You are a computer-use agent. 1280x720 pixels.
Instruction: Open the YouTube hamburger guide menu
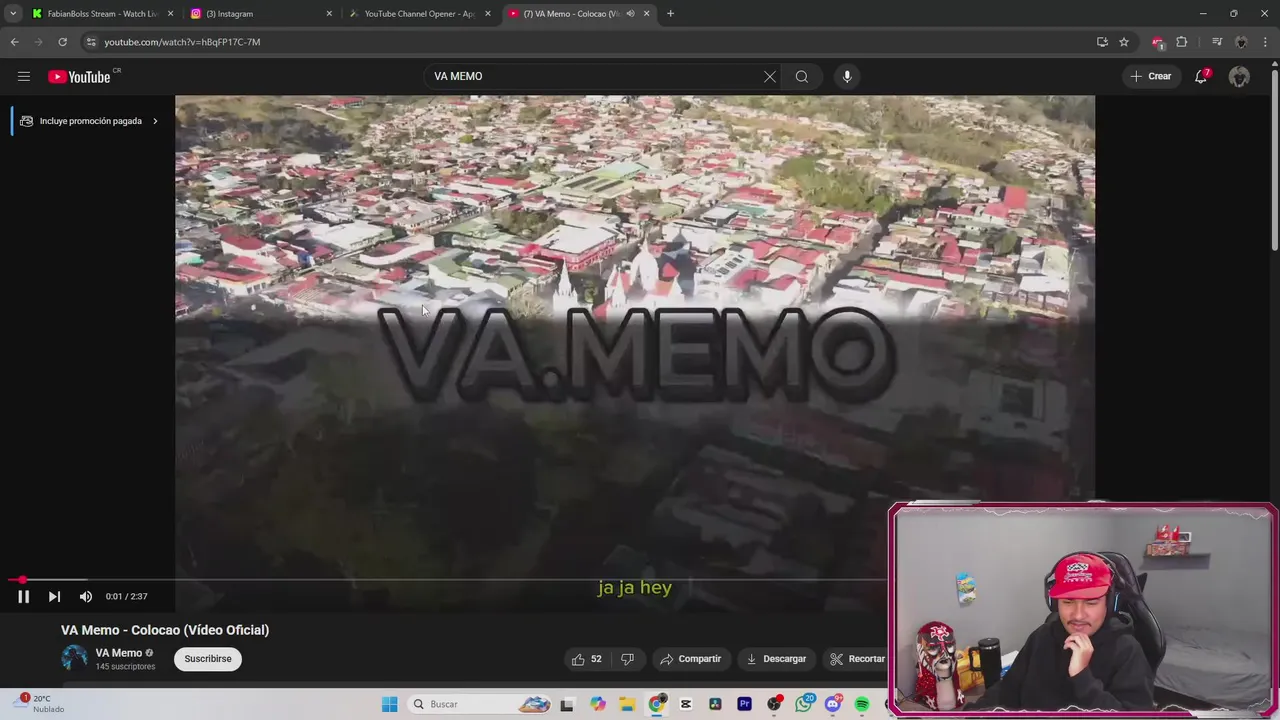point(24,76)
